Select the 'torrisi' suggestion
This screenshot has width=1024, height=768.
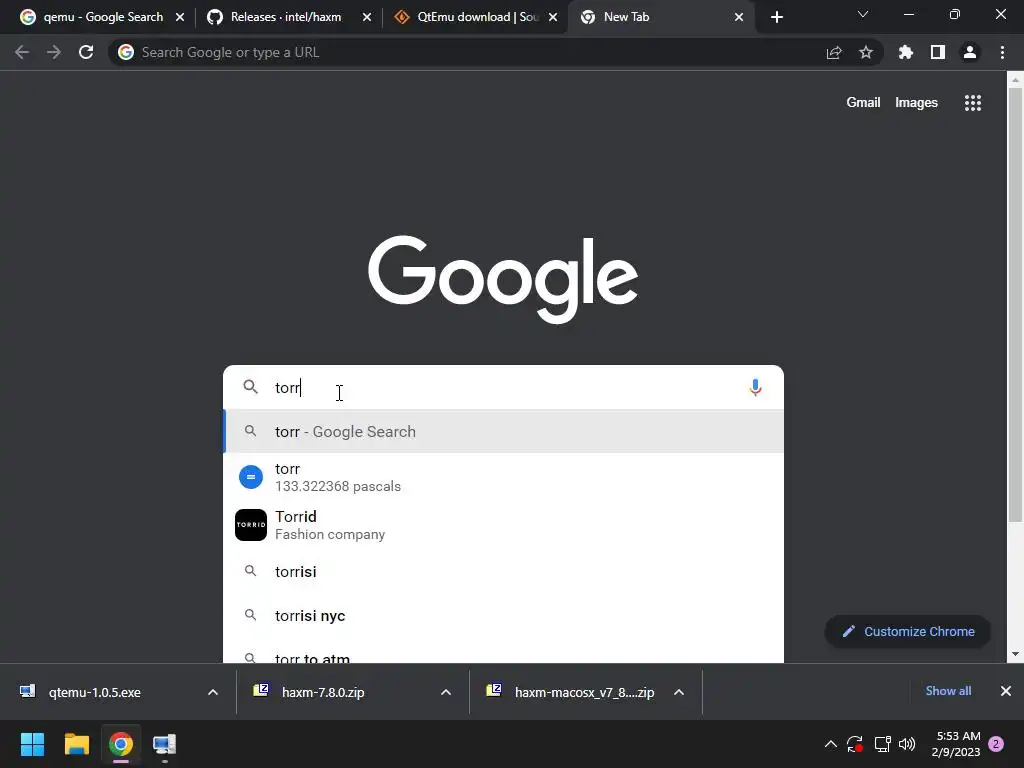point(503,571)
